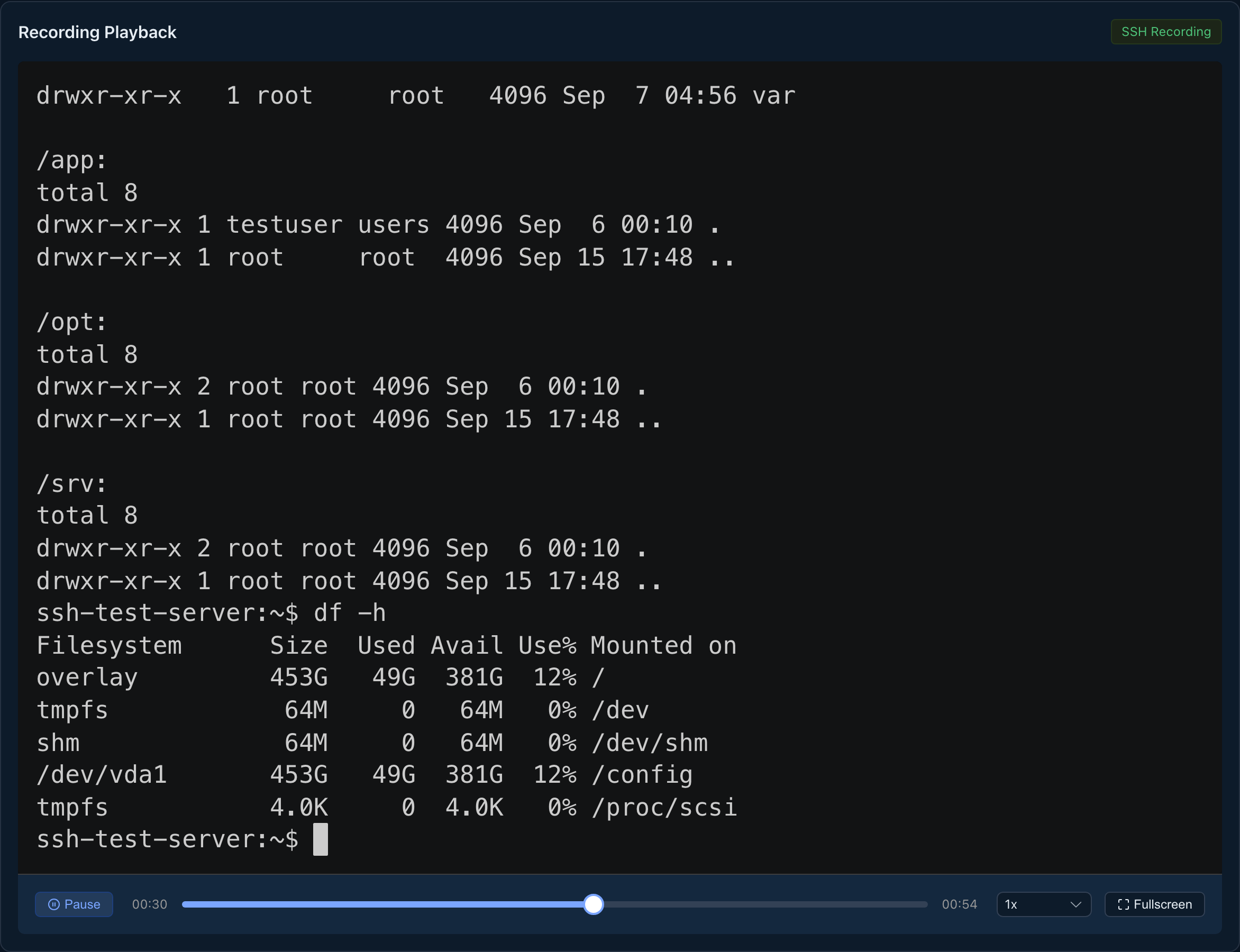Screen dimensions: 1240x952
Task: Click the 'shm' filesystem name
Action: [x=58, y=743]
